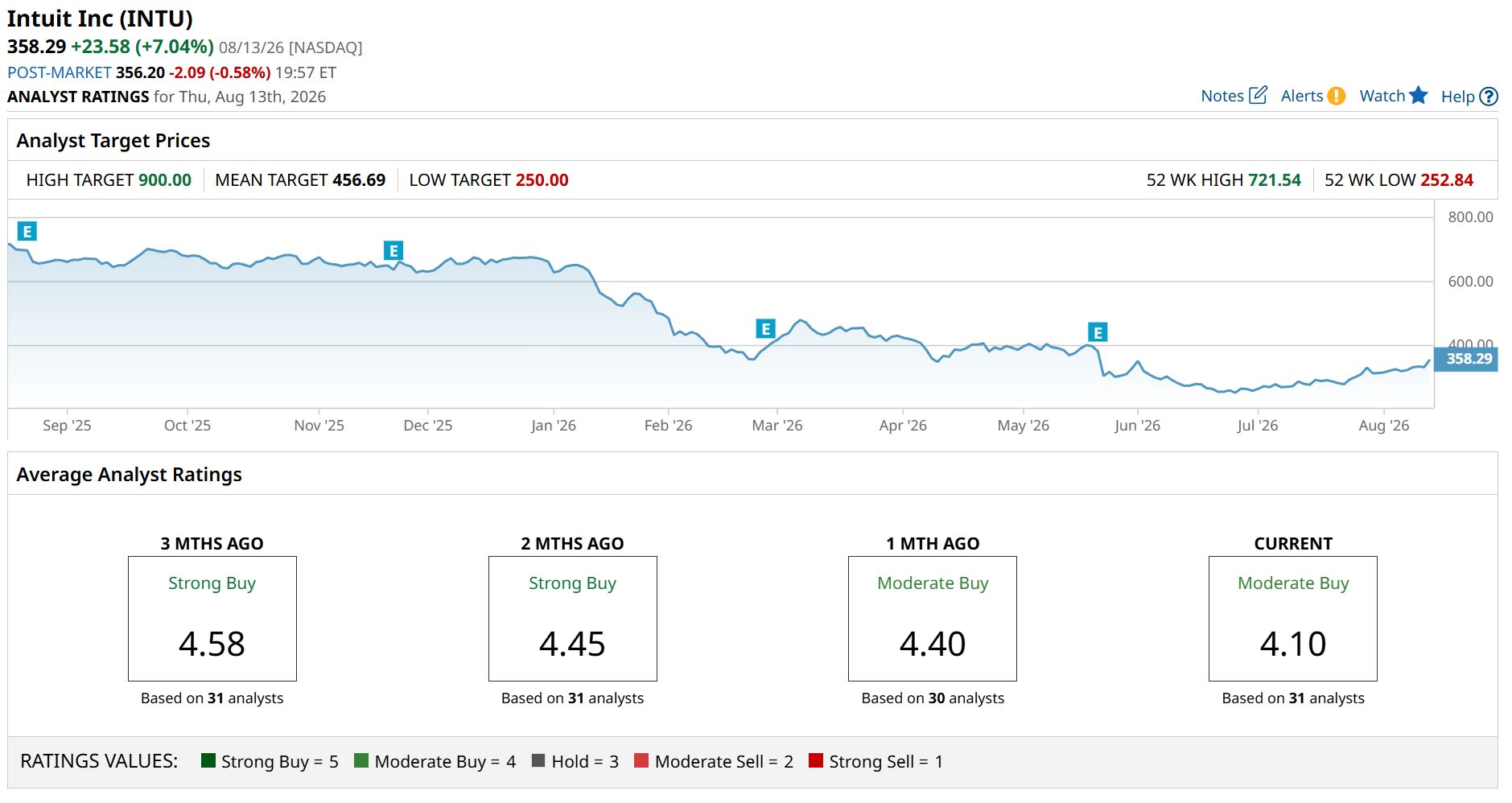This screenshot has width=1512, height=803.
Task: Toggle the blue Watch star icon
Action: coord(1419,95)
